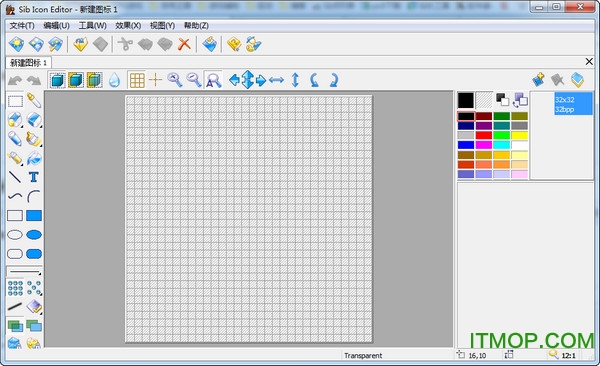This screenshot has height=366, width=600.
Task: Click the scissors Cut icon
Action: (x=125, y=44)
